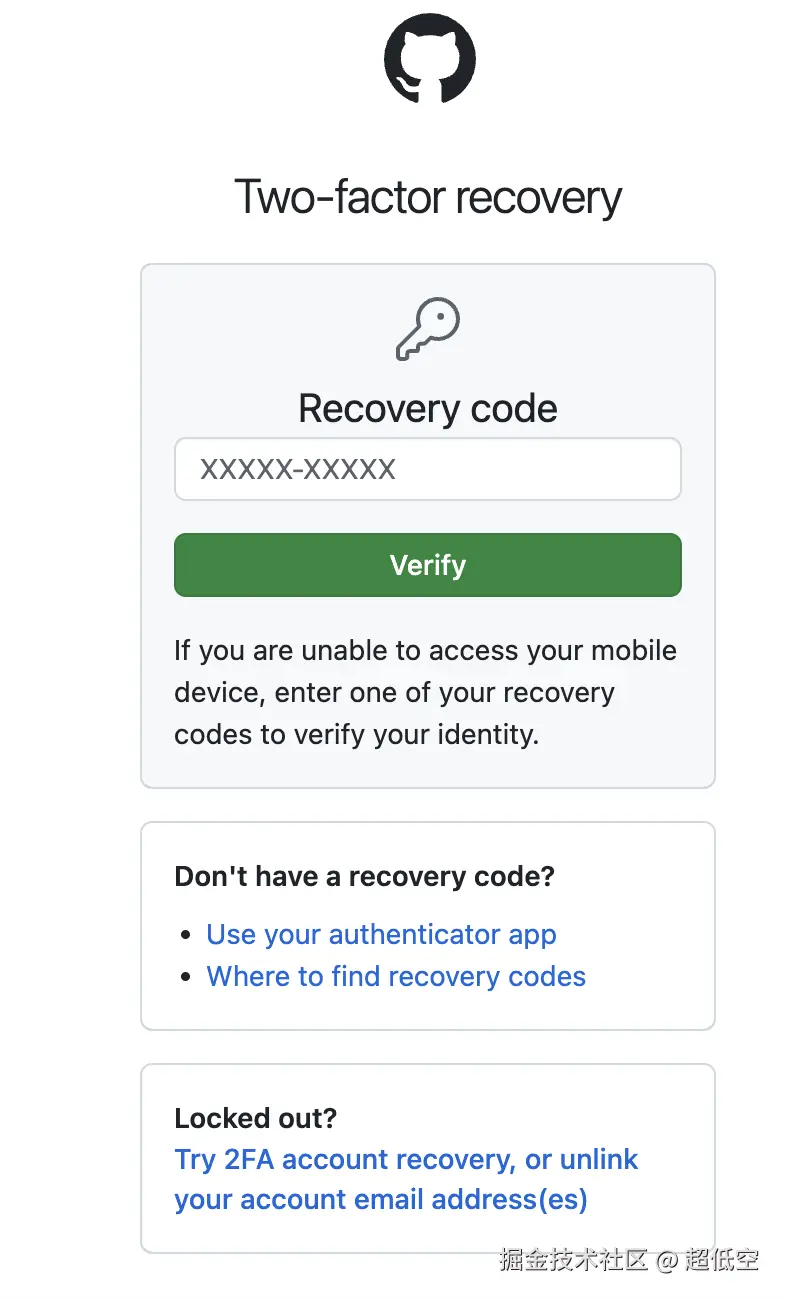Click the 'Two-factor recovery' page heading

pyautogui.click(x=428, y=196)
